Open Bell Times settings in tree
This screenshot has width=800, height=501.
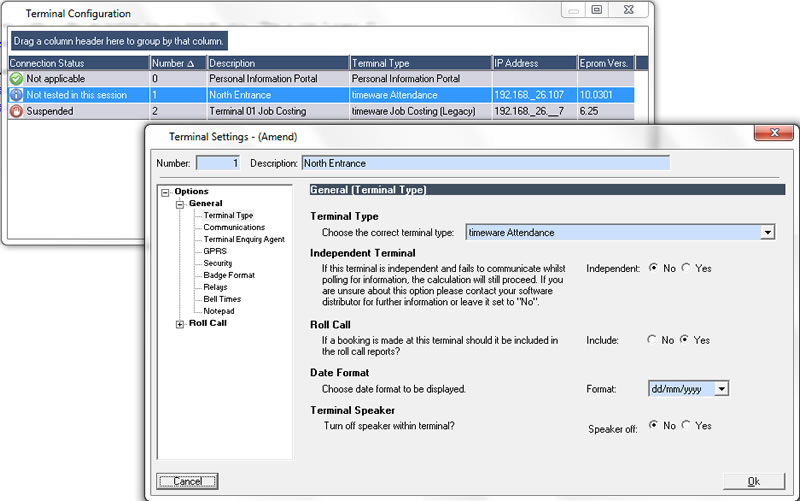tap(222, 299)
